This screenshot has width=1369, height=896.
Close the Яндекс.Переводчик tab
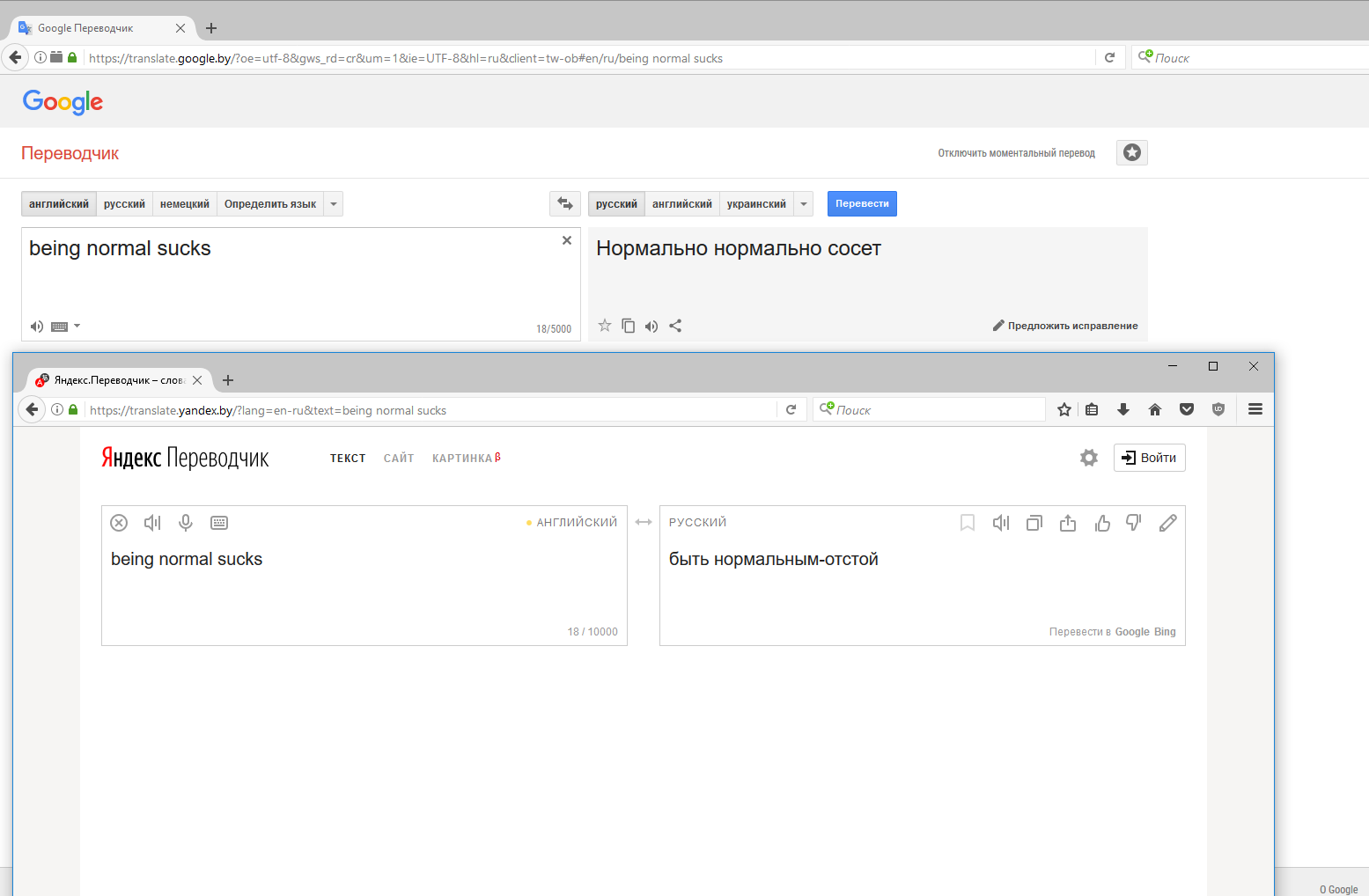coord(197,380)
